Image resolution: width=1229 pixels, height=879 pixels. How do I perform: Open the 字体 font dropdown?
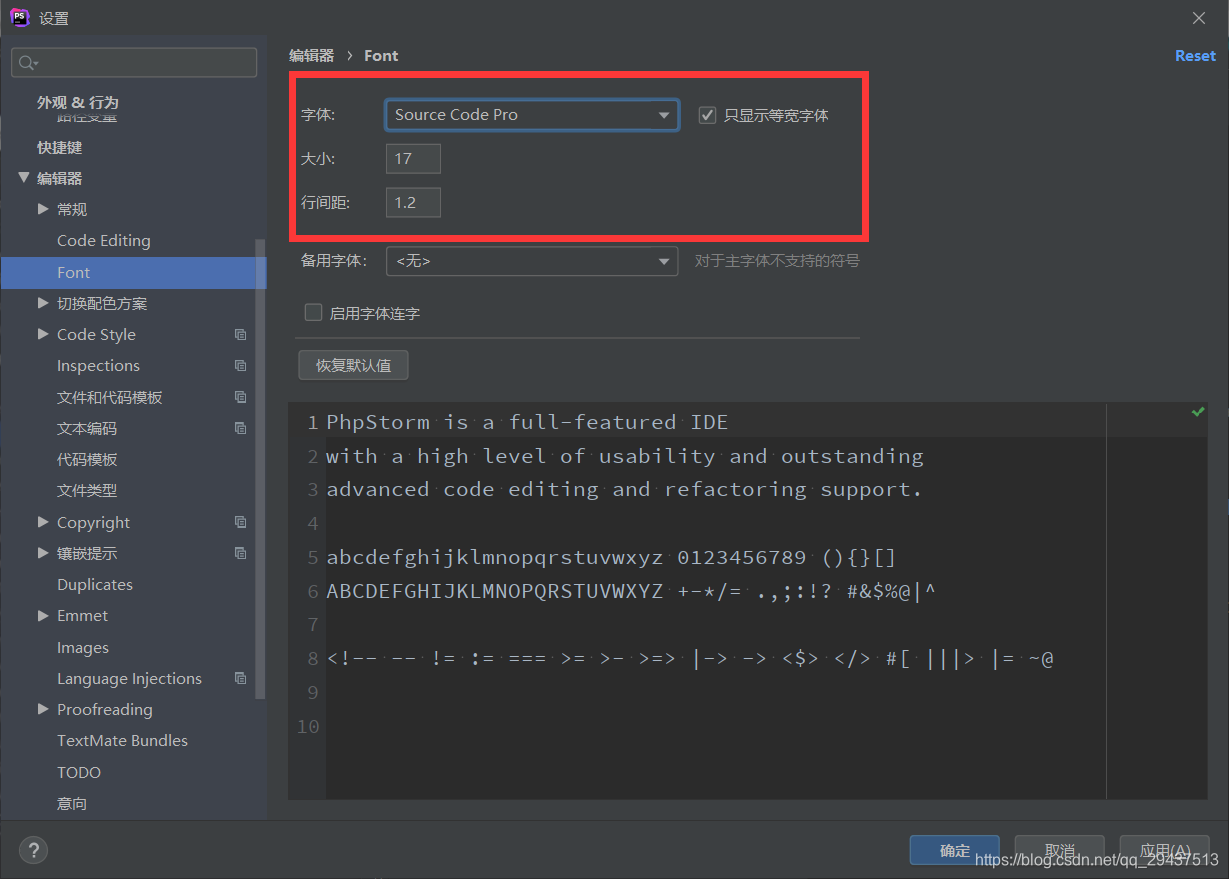[532, 115]
